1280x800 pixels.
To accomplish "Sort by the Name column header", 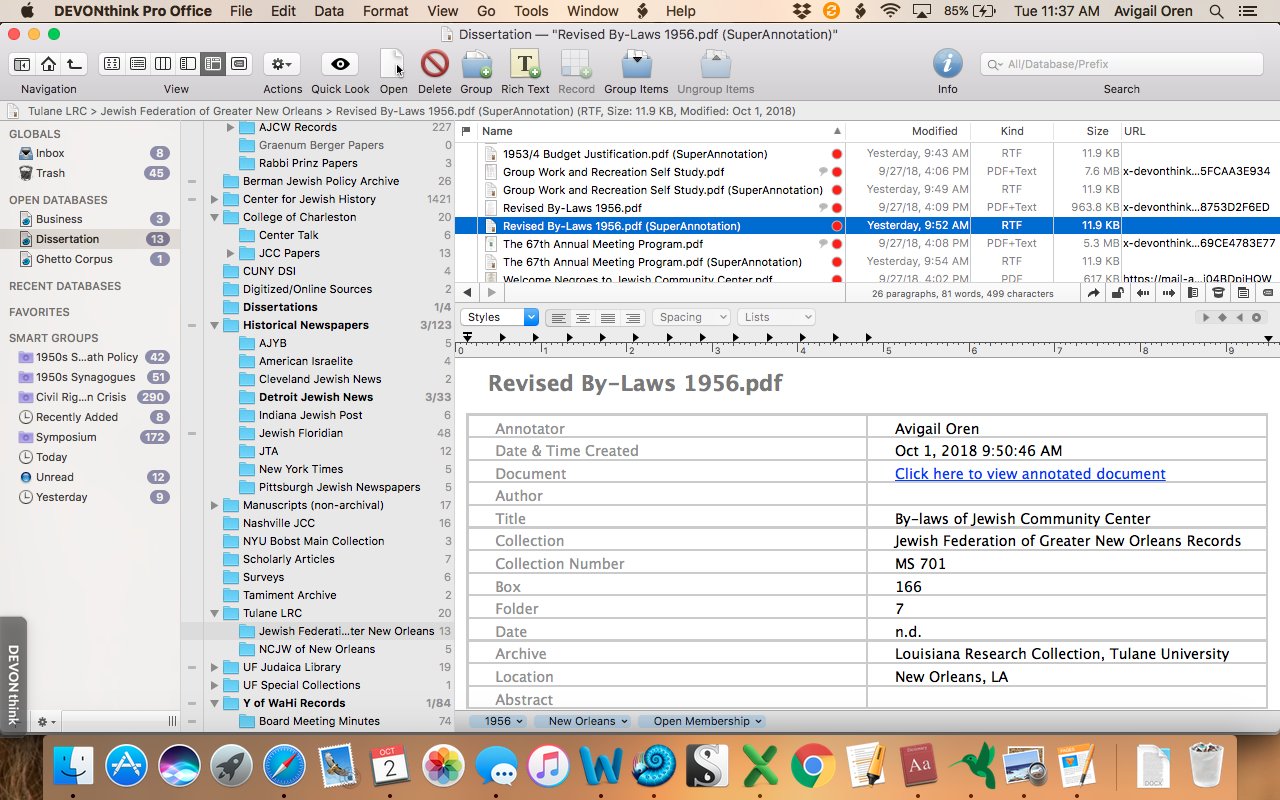I will tap(661, 131).
